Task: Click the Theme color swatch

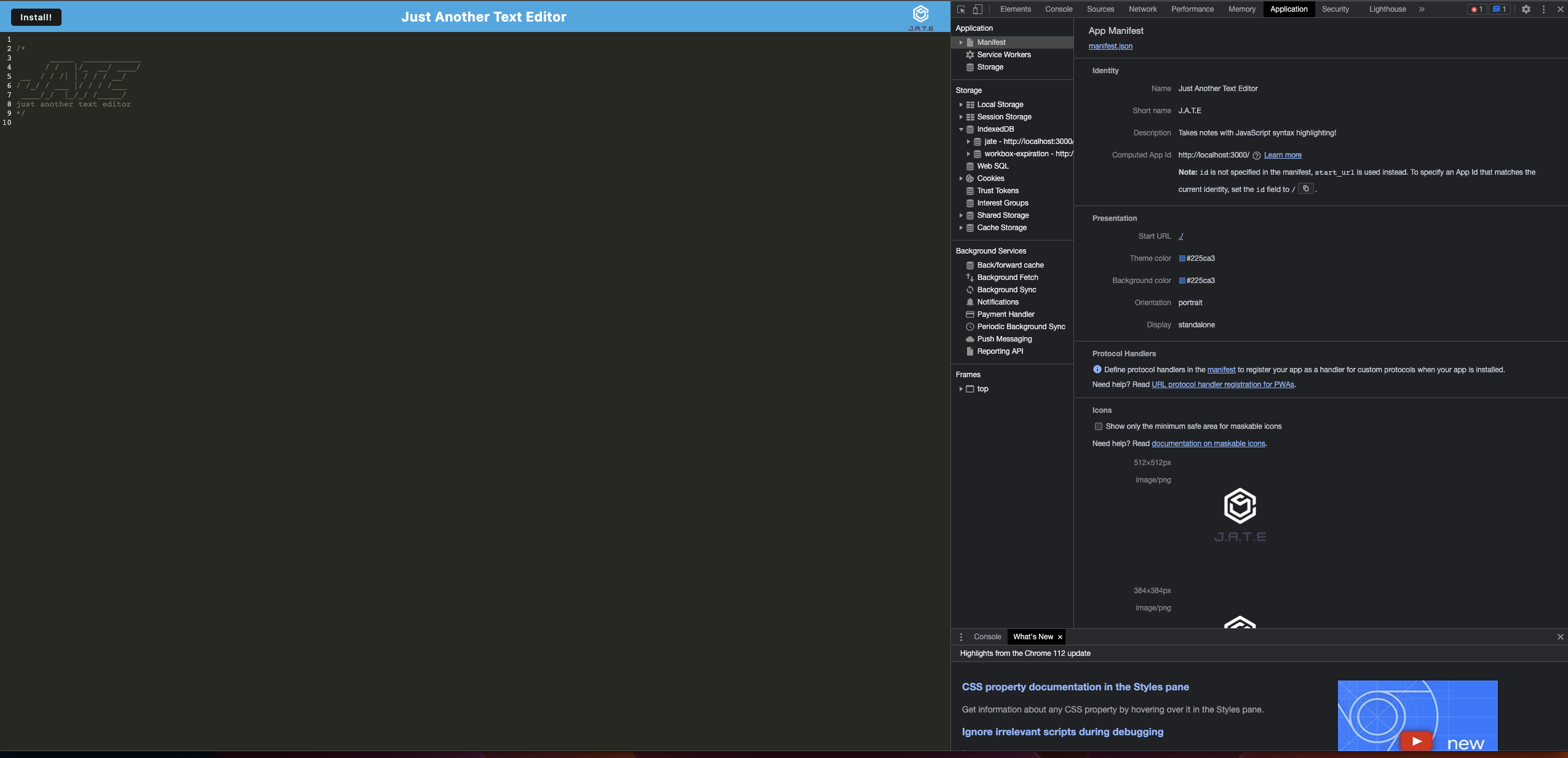Action: [1181, 258]
